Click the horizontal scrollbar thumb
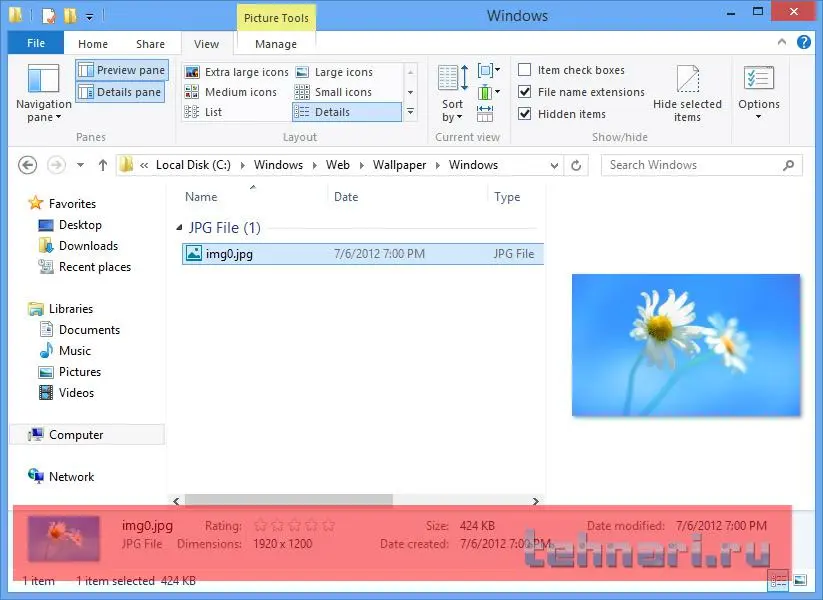 [x=289, y=500]
